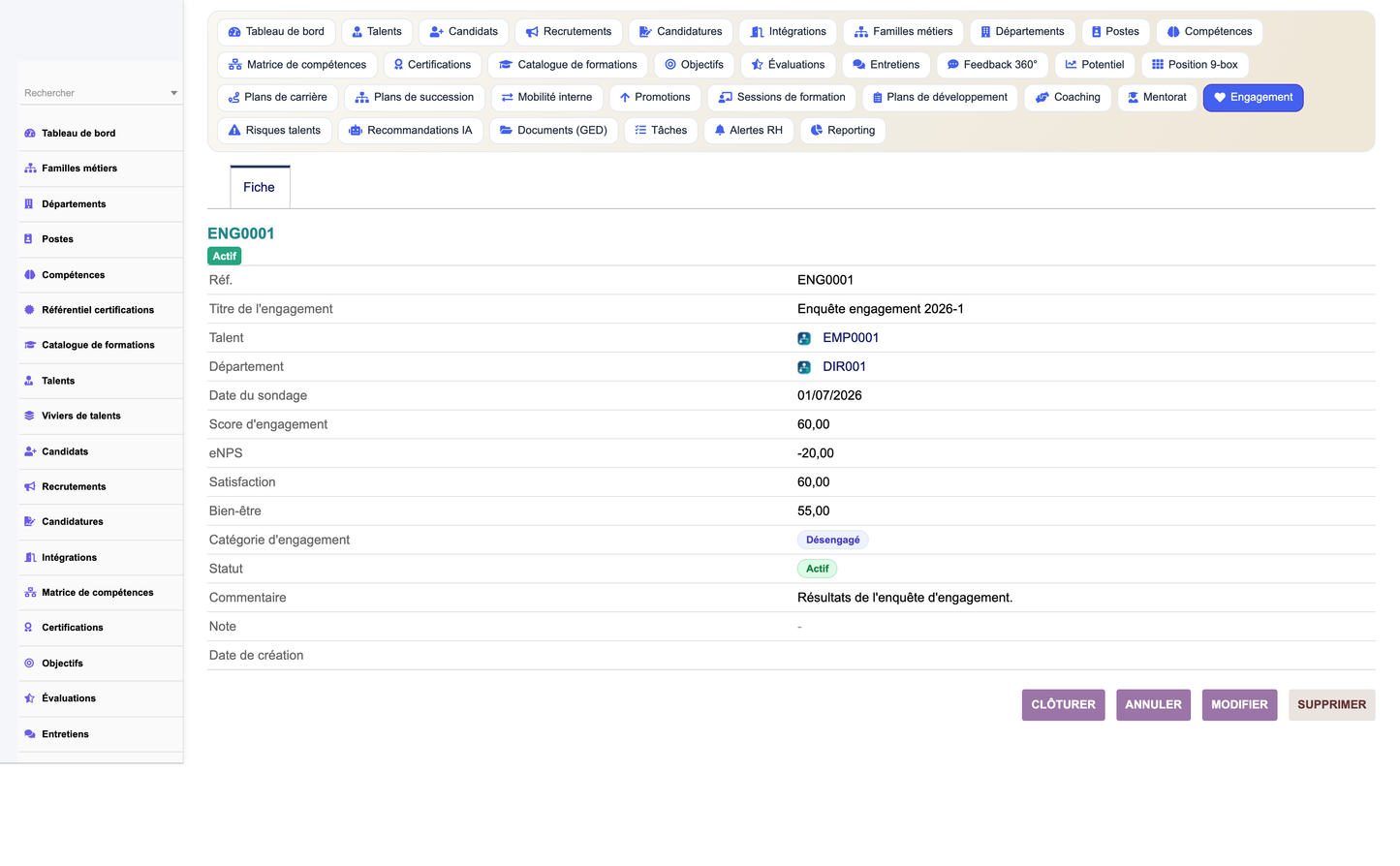Click the layers icon for Viviers de talents
The height and width of the screenshot is (866, 1400).
point(30,417)
